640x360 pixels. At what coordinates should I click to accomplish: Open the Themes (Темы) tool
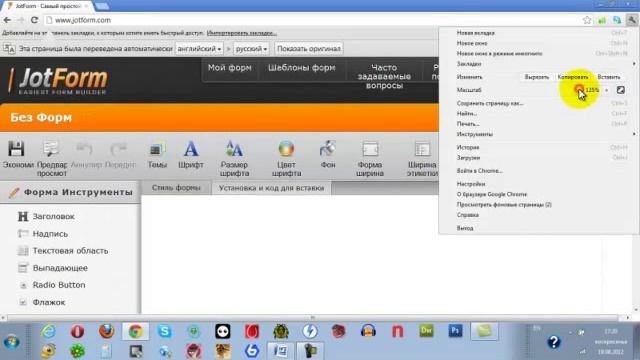point(157,150)
